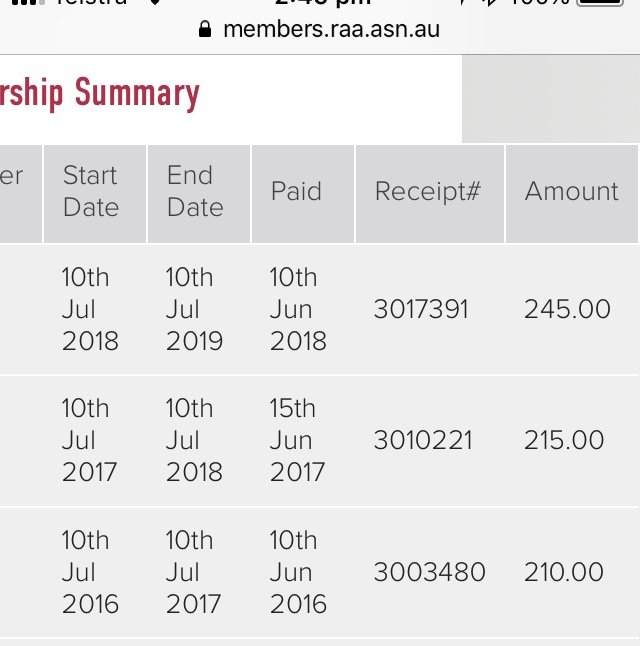Select the start date 10th Jul 2016
The height and width of the screenshot is (646, 640).
click(90, 572)
